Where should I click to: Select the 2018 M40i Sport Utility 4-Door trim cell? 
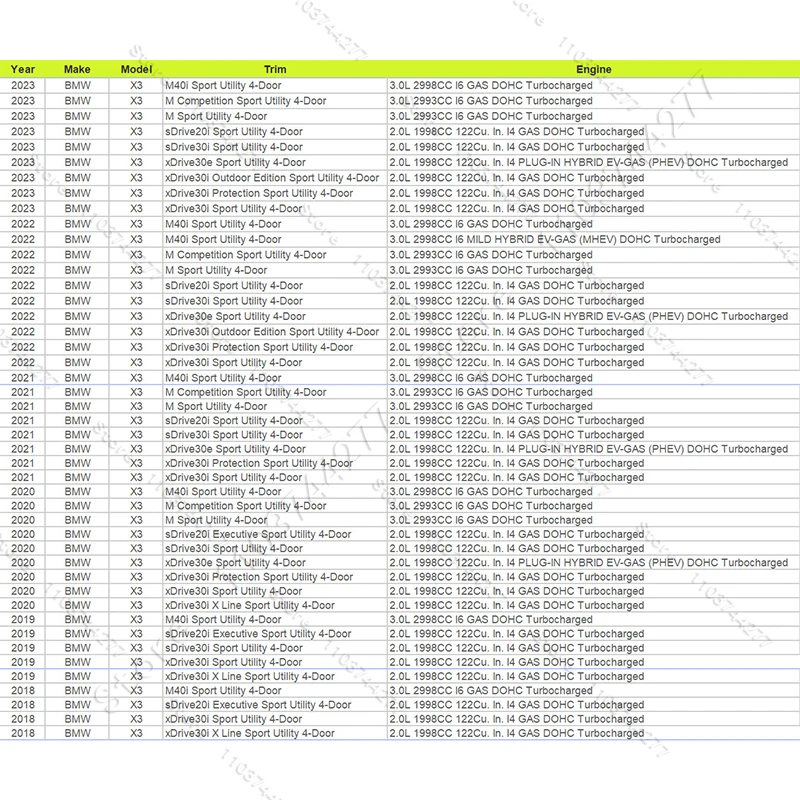pyautogui.click(x=275, y=691)
